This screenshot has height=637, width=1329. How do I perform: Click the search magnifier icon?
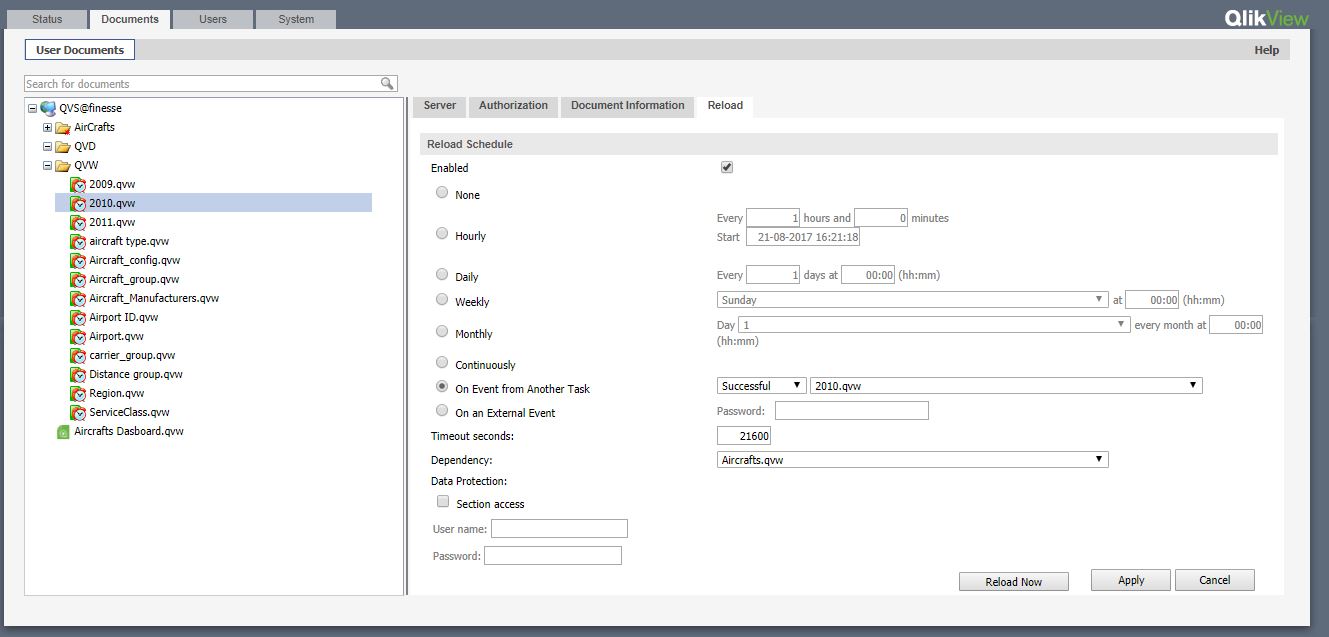click(x=387, y=84)
